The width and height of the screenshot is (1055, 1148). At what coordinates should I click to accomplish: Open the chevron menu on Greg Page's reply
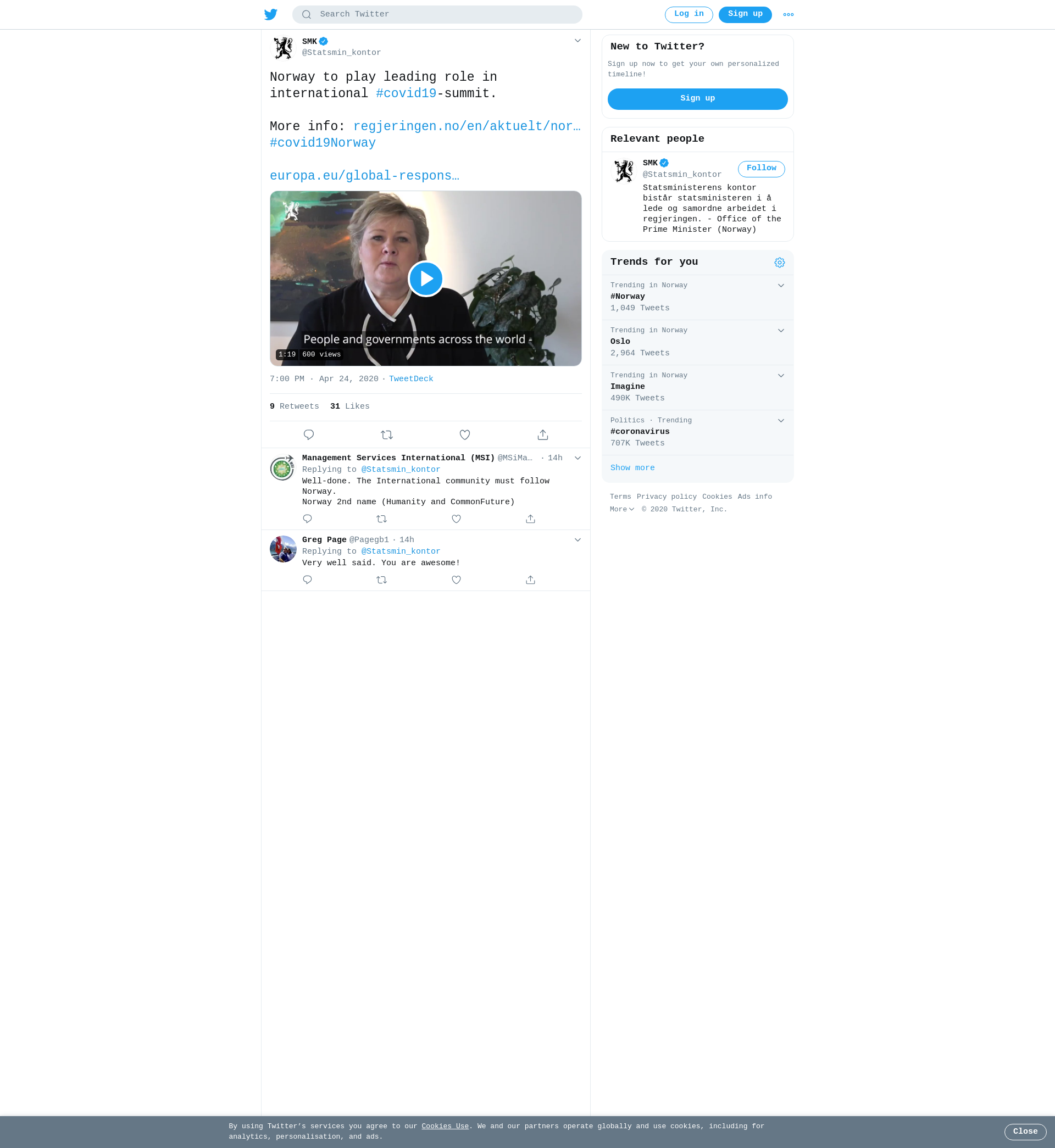(x=578, y=540)
